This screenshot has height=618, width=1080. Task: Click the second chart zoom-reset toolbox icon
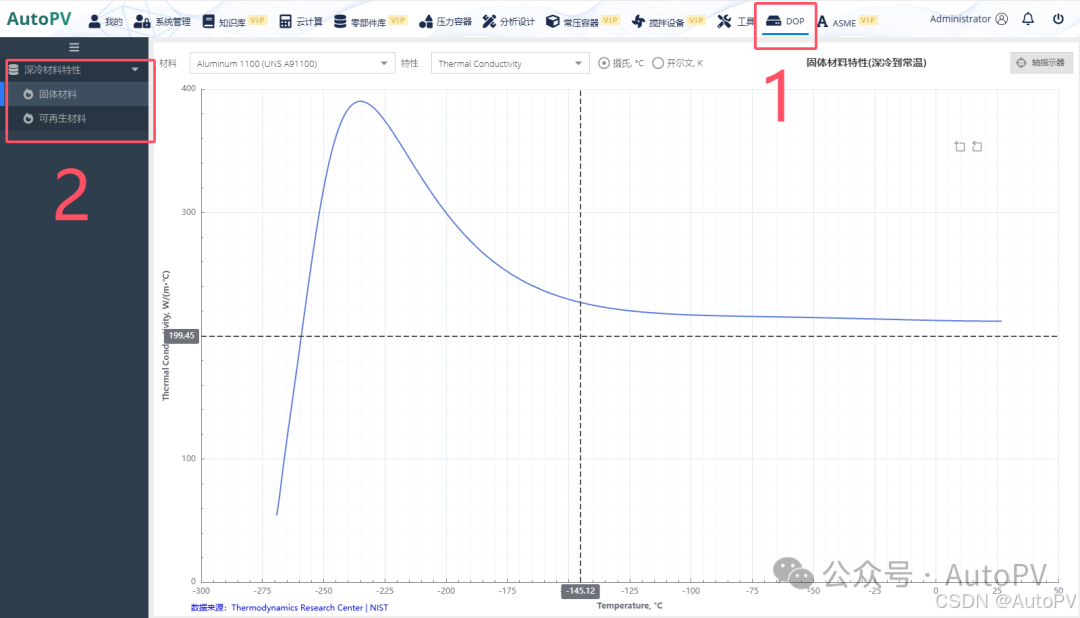click(977, 146)
